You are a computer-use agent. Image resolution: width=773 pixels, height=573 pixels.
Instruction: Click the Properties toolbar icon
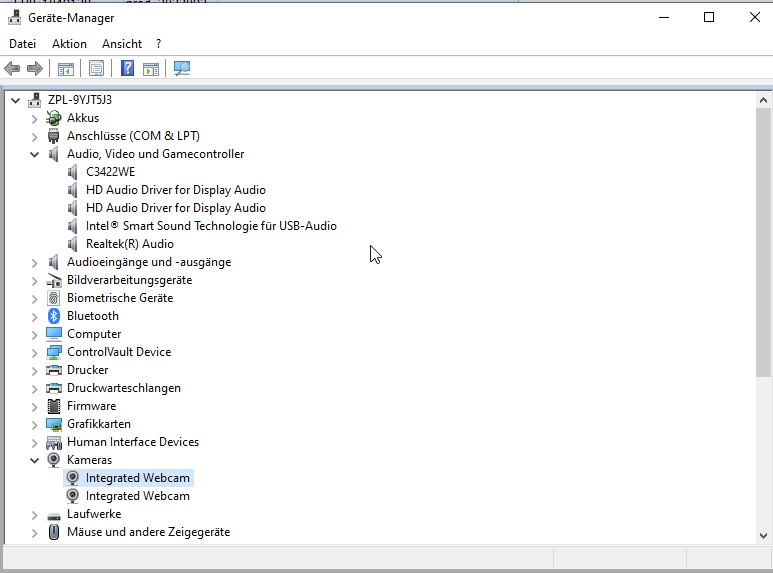pyautogui.click(x=96, y=69)
